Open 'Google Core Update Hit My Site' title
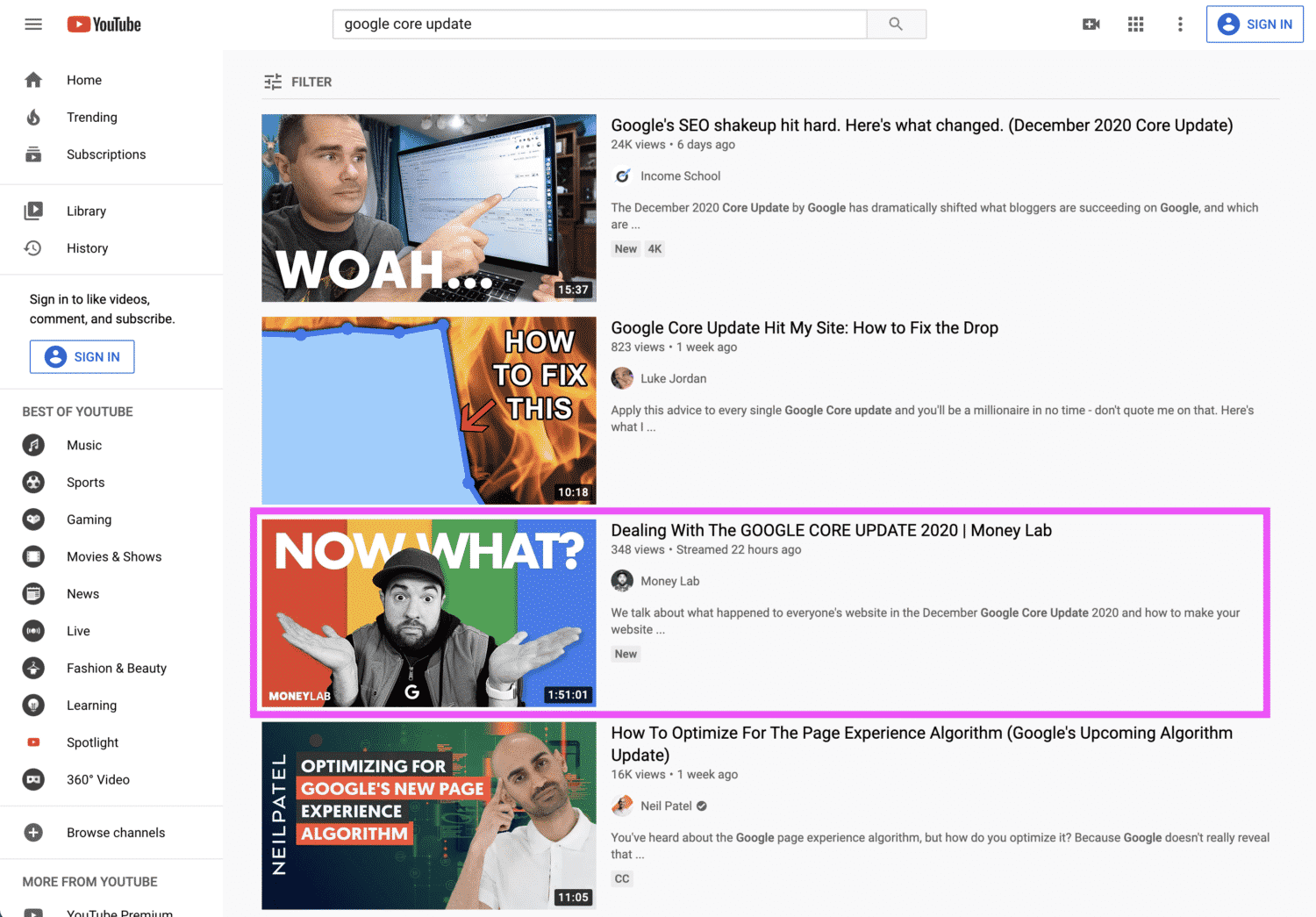The height and width of the screenshot is (917, 1316). (x=805, y=327)
